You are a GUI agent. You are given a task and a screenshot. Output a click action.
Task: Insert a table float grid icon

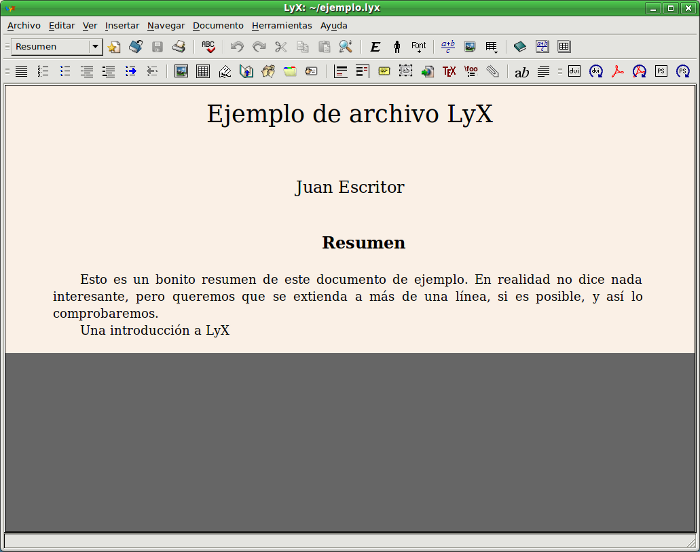pos(203,71)
